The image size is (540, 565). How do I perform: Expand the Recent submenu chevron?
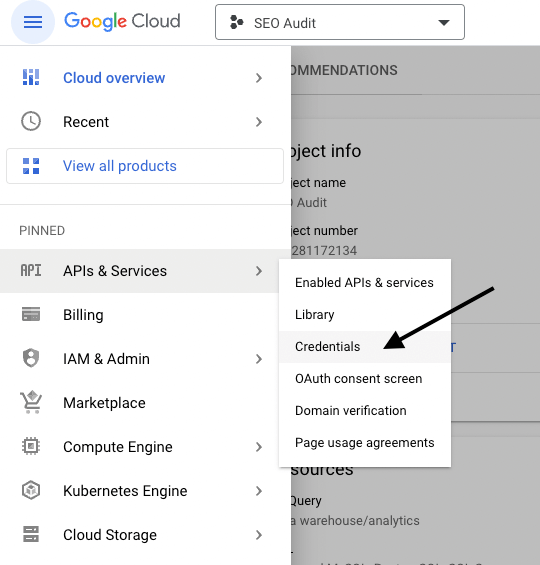[259, 122]
